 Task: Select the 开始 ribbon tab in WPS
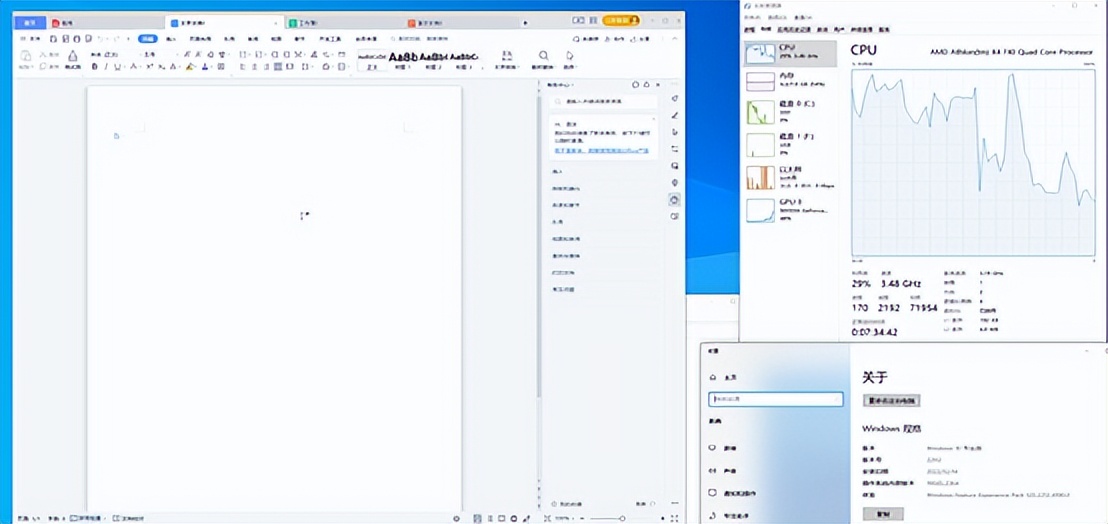pyautogui.click(x=147, y=39)
